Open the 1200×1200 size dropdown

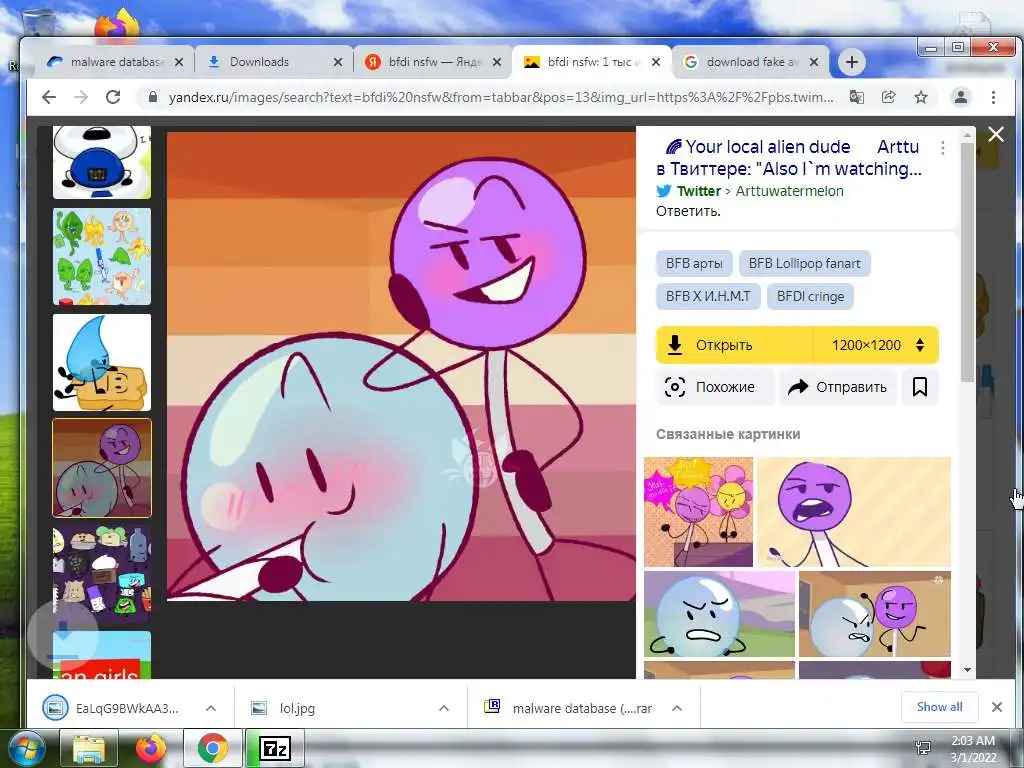pyautogui.click(x=876, y=345)
